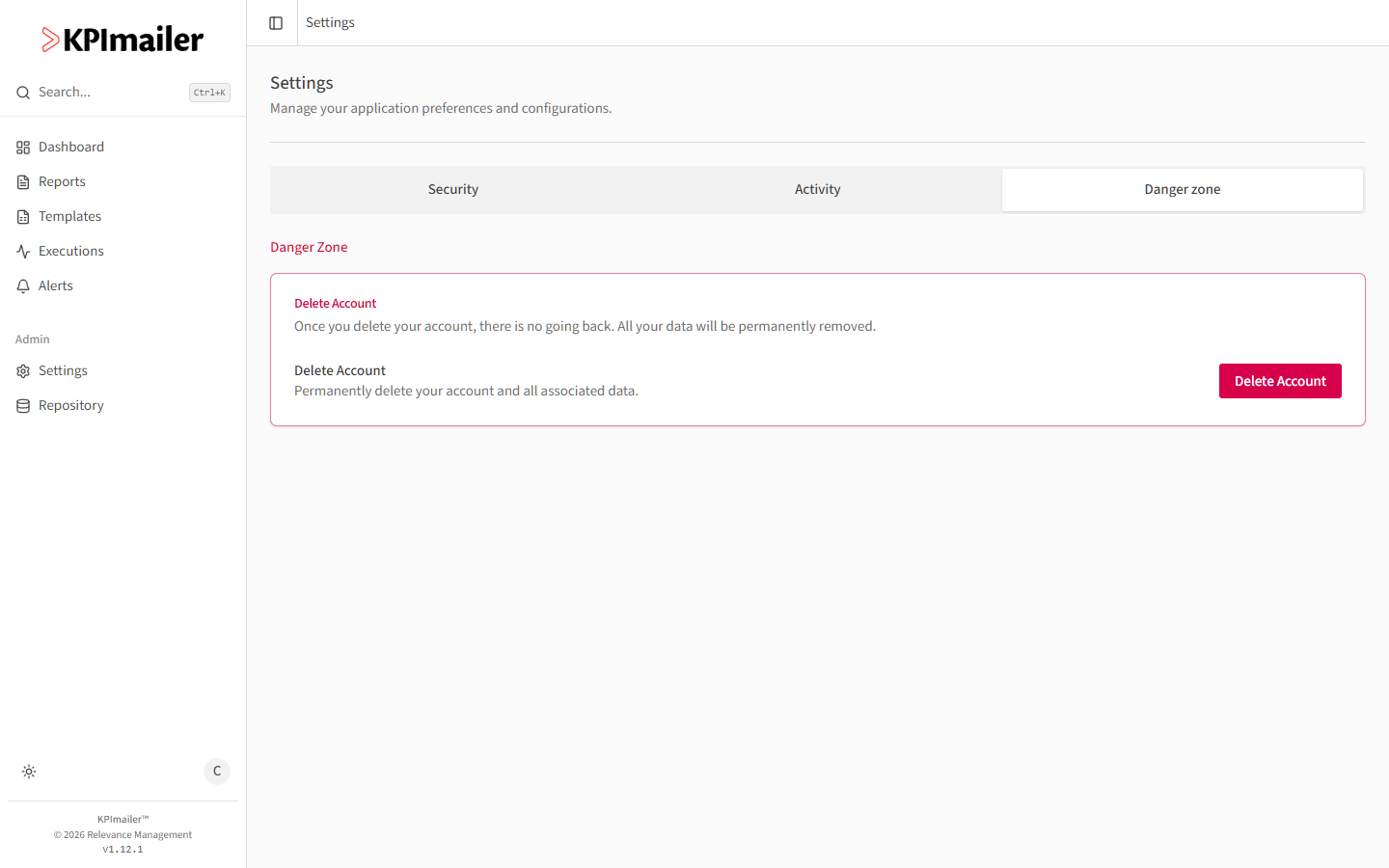The height and width of the screenshot is (868, 1389).
Task: Click the Settings page heading
Action: tap(302, 83)
